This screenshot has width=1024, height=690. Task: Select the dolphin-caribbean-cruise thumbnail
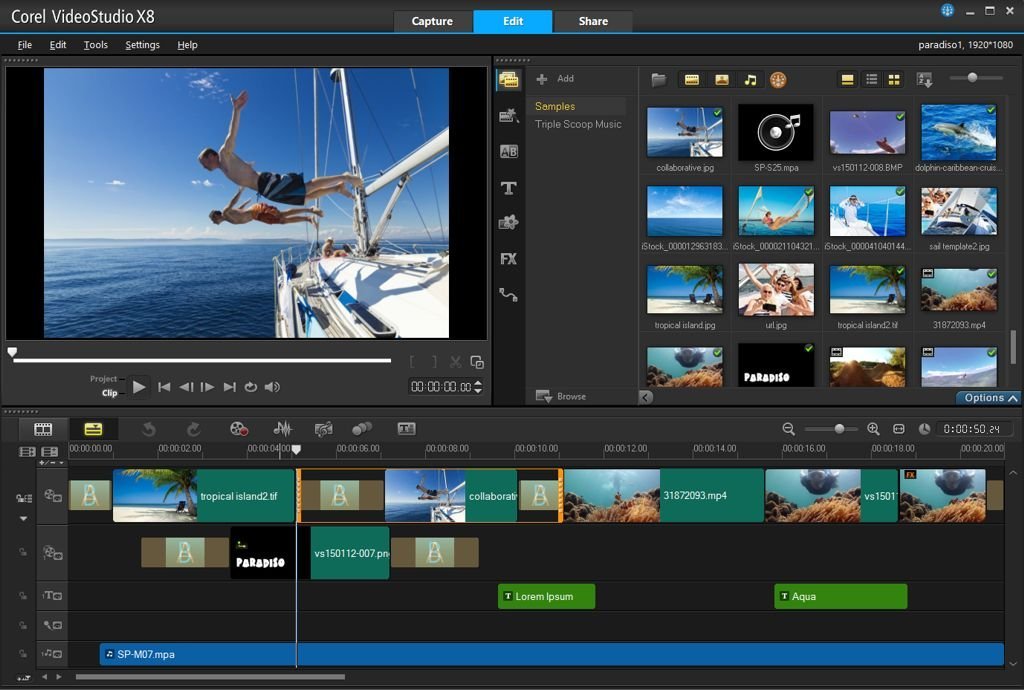tap(958, 131)
